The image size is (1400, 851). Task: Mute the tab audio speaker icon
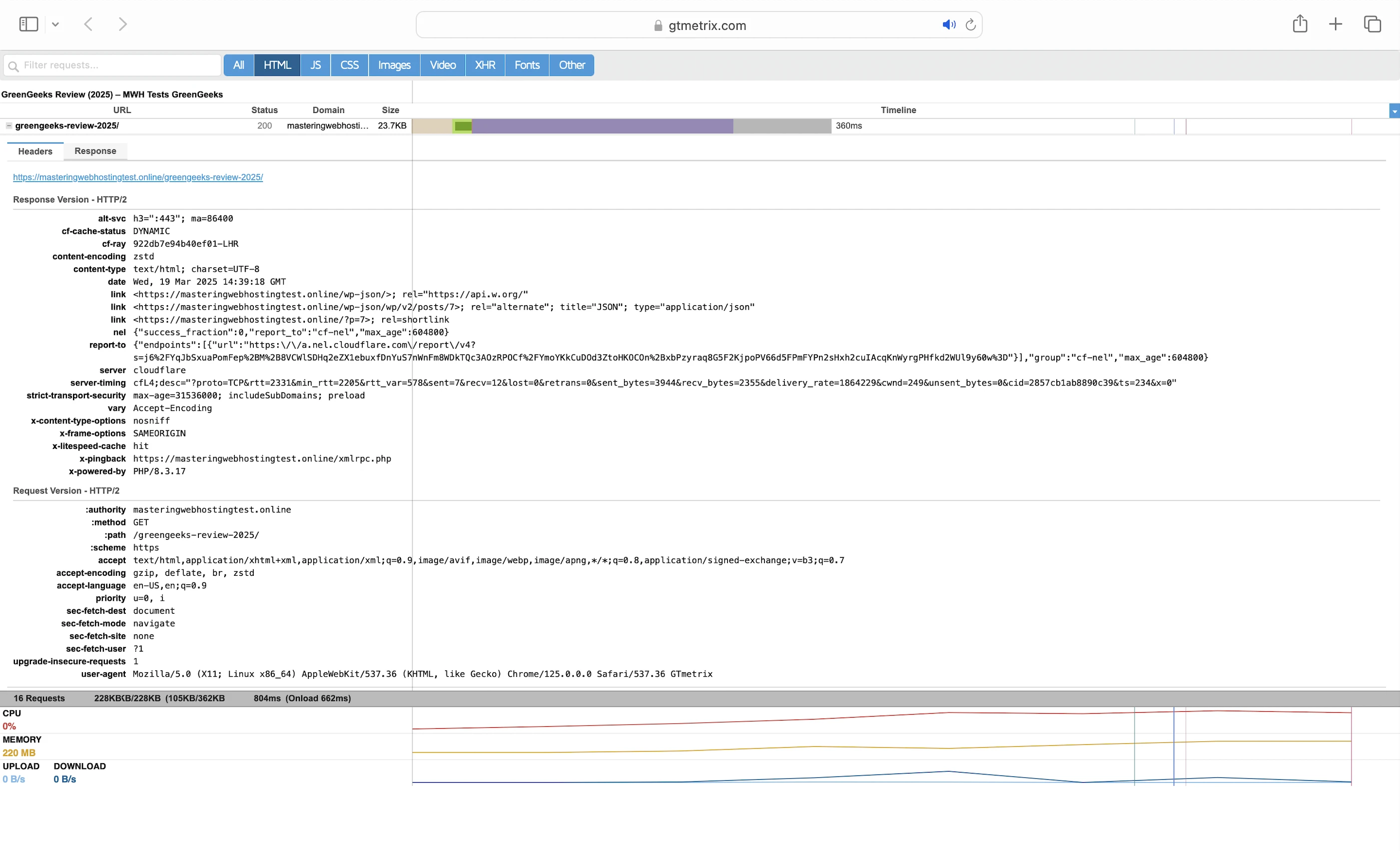point(948,25)
